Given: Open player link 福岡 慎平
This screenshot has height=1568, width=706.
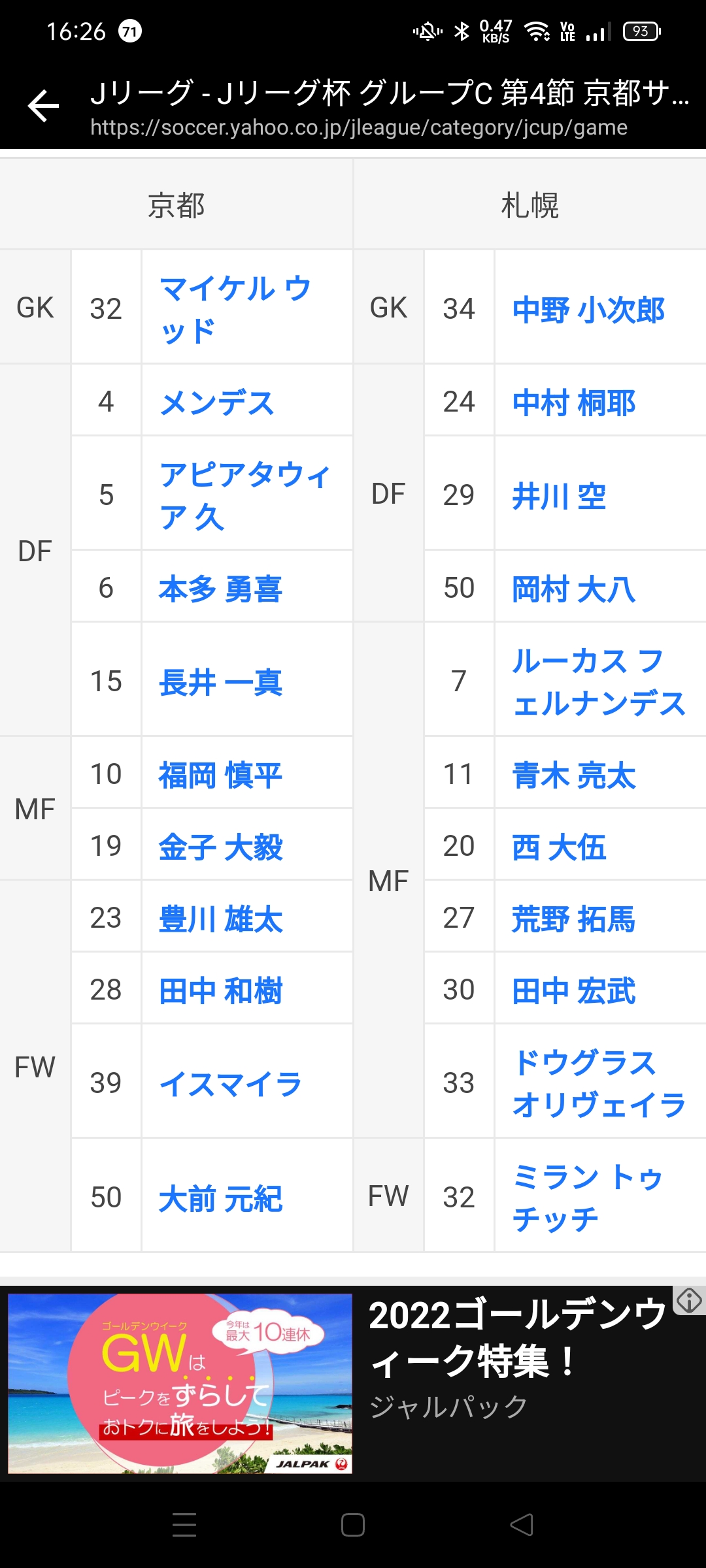Looking at the screenshot, I should 221,776.
